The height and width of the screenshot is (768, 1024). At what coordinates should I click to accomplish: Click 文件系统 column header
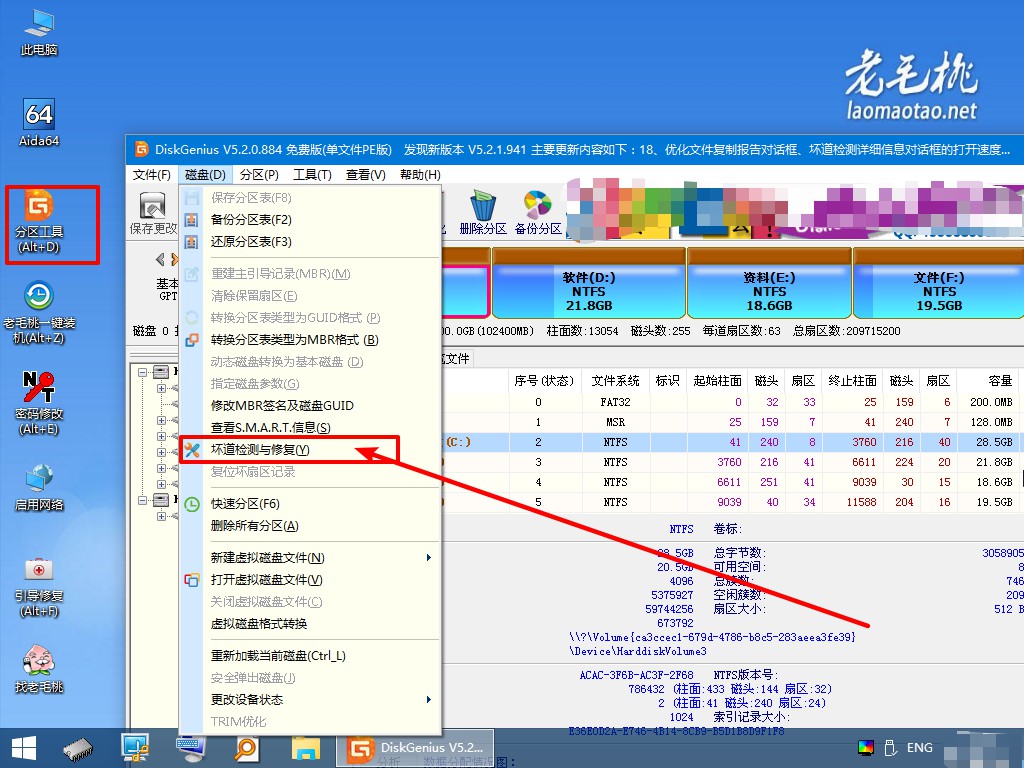pyautogui.click(x=615, y=381)
